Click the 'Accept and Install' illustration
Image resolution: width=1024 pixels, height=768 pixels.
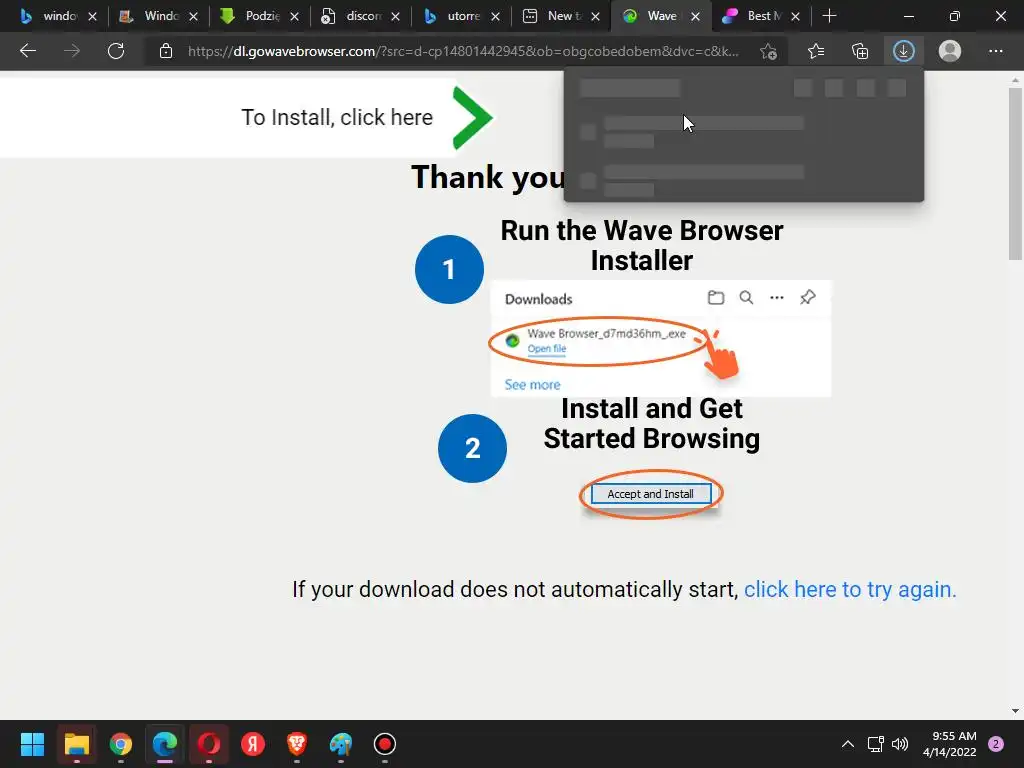[x=650, y=494]
